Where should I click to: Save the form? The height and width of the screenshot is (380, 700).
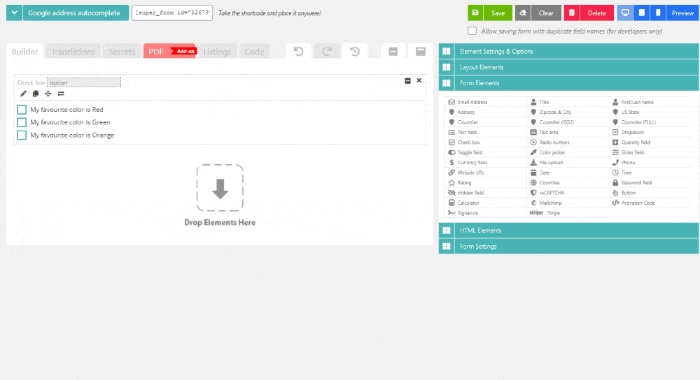coord(490,13)
